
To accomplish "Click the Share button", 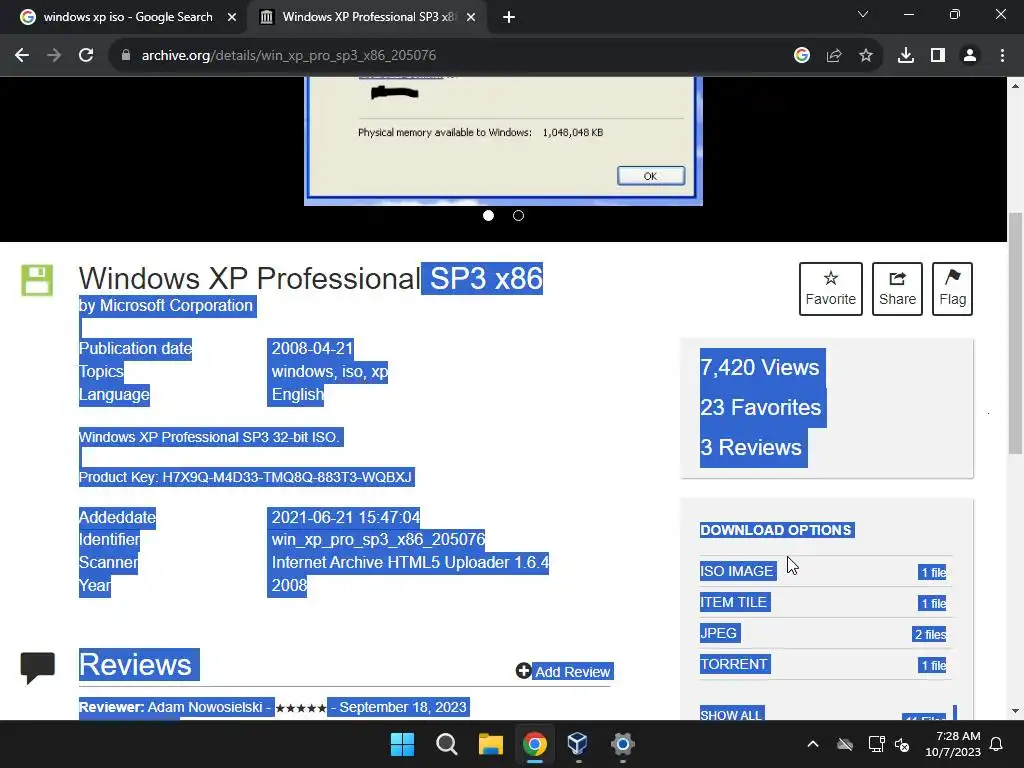I will (x=897, y=289).
